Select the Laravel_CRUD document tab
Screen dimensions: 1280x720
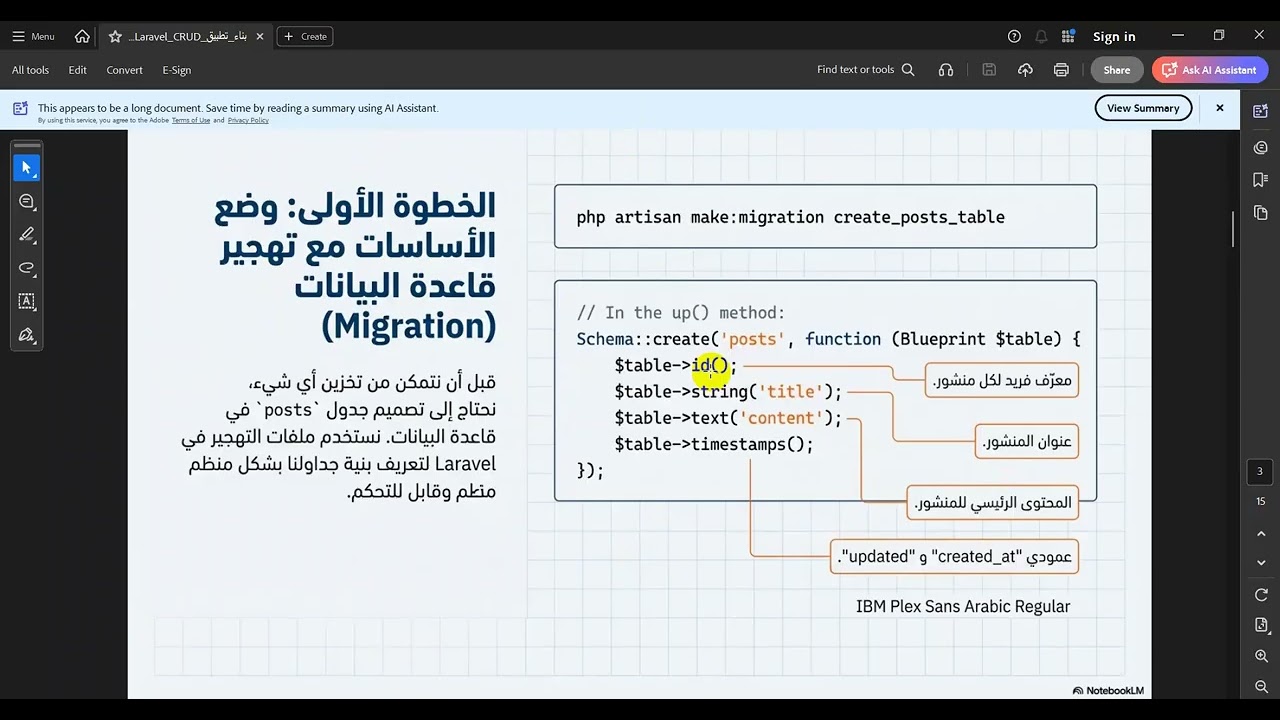point(187,36)
